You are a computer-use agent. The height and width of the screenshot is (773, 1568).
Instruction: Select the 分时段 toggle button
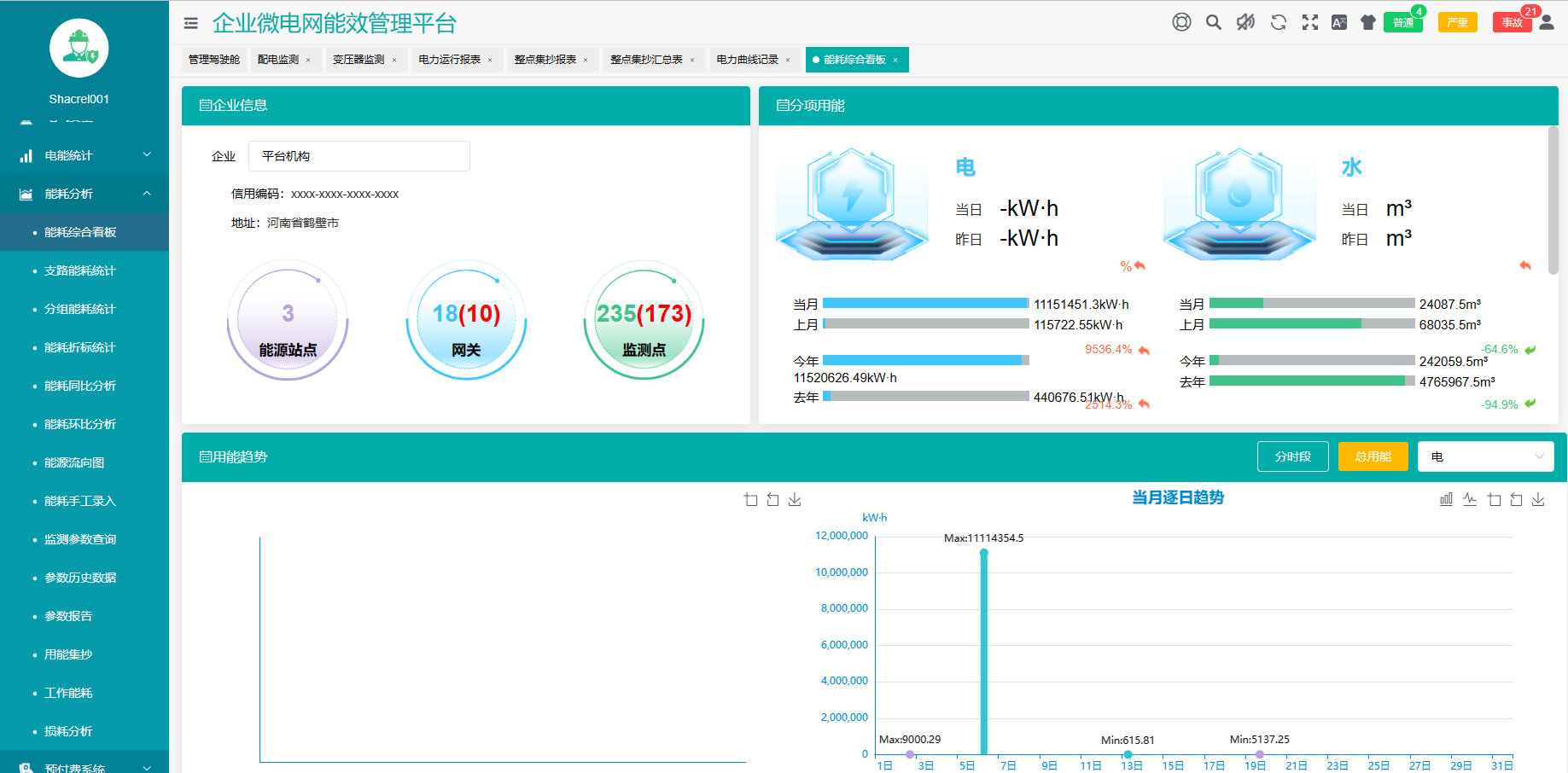1292,456
